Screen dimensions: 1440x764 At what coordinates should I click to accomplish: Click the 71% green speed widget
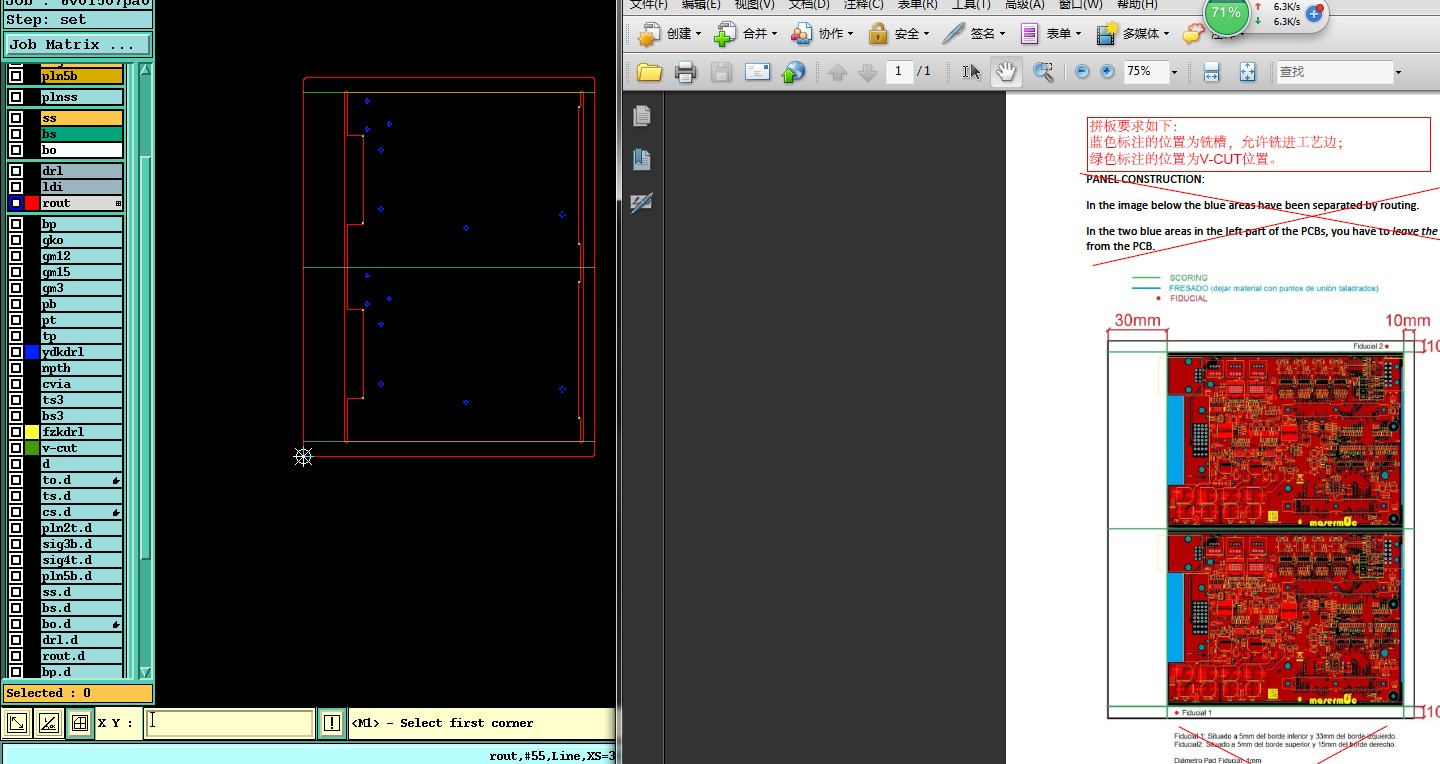click(1224, 14)
